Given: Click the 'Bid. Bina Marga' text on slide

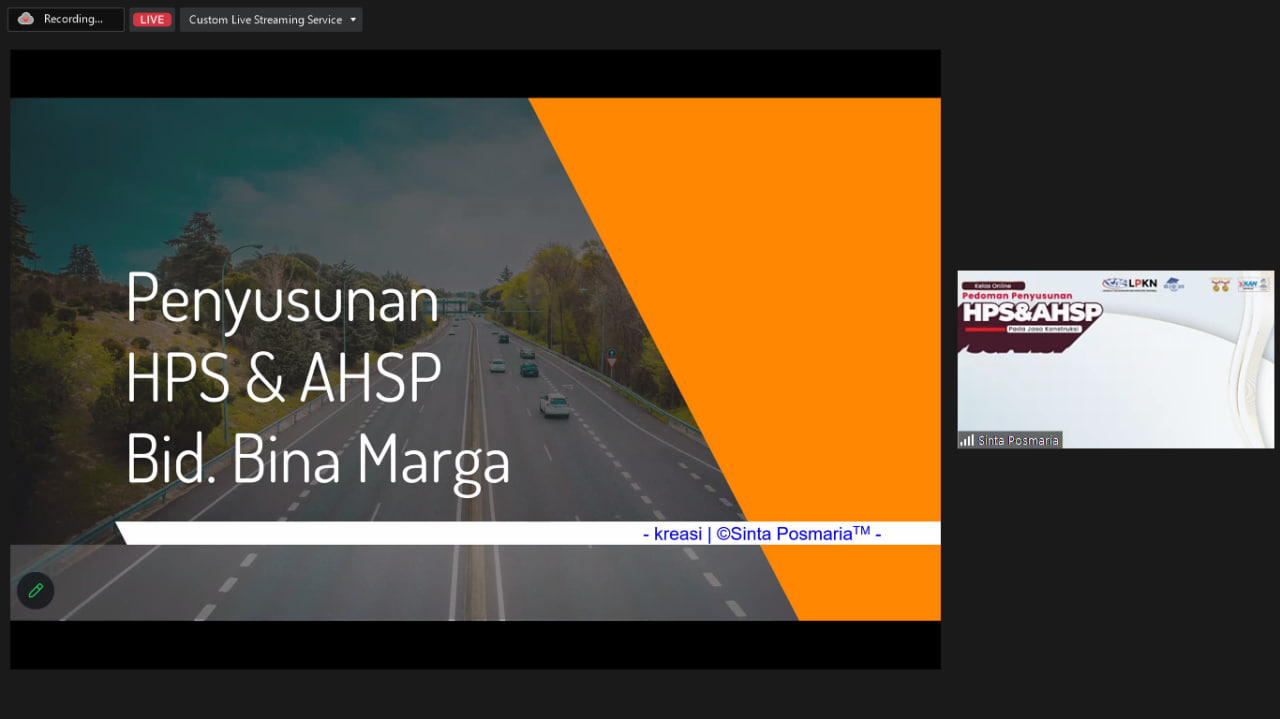Looking at the screenshot, I should point(318,461).
